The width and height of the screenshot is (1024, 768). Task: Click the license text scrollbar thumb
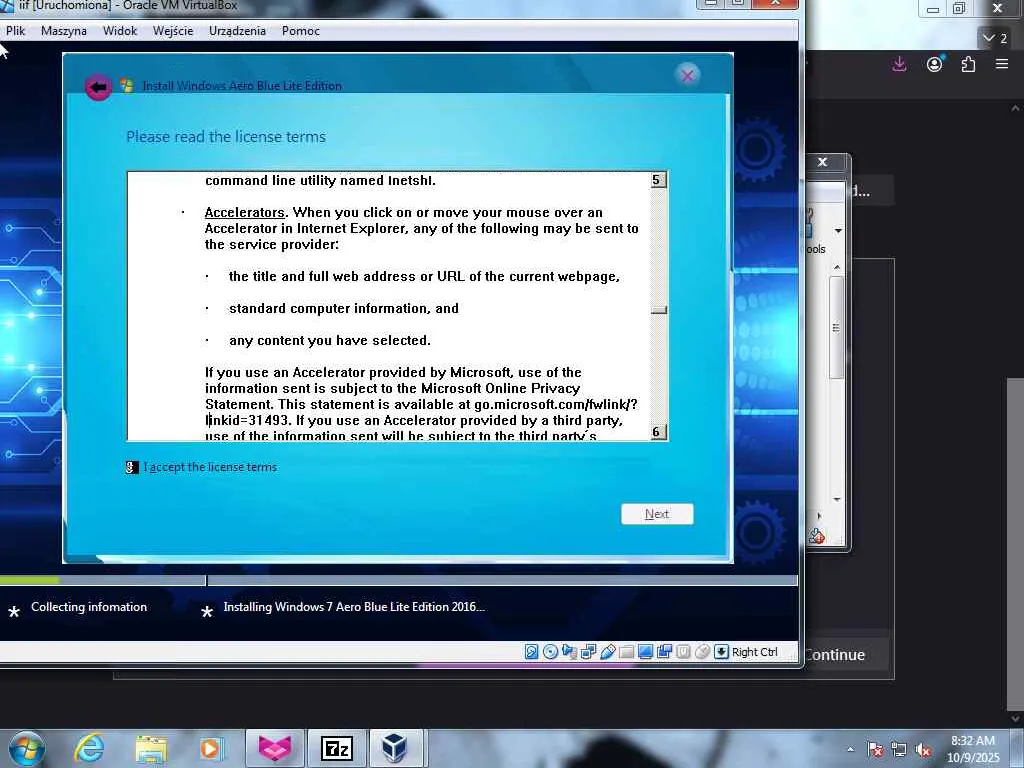658,310
